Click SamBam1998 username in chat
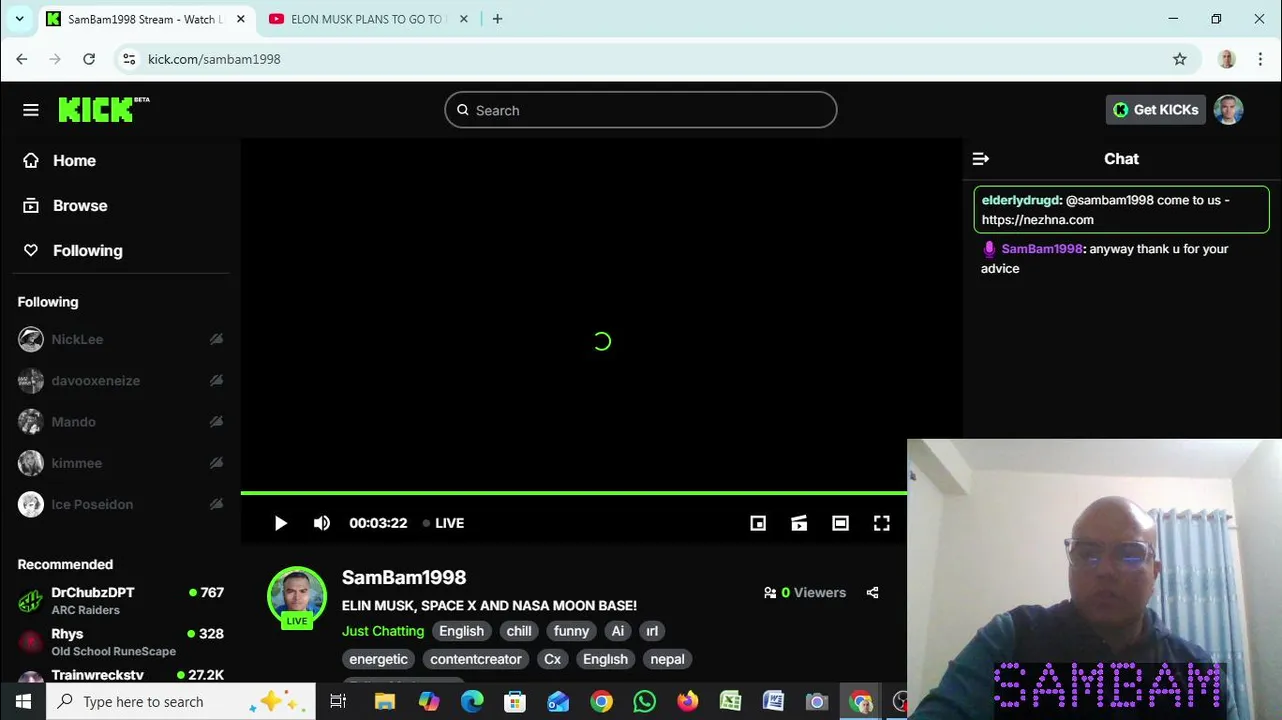Image resolution: width=1282 pixels, height=720 pixels. coord(1042,249)
